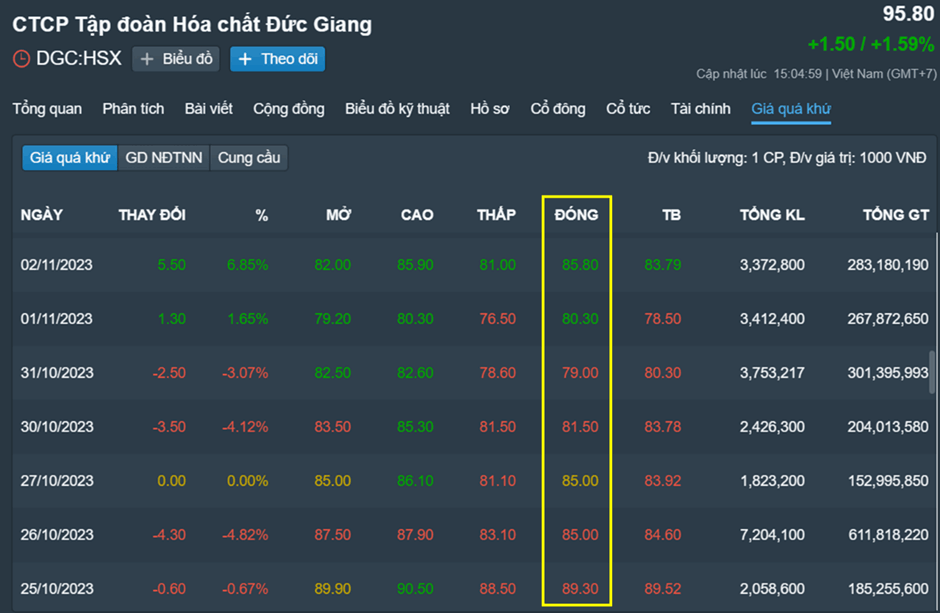The image size is (940, 613).
Task: Click the table's vertical scrollbar thumb
Action: tap(933, 372)
